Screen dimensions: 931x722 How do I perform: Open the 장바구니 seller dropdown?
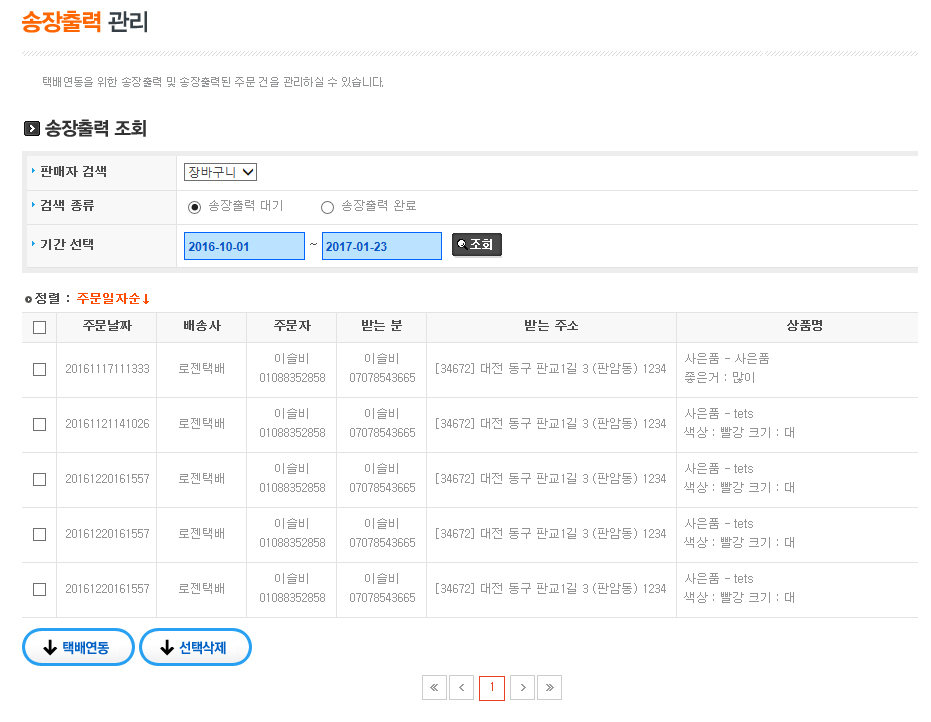click(220, 172)
